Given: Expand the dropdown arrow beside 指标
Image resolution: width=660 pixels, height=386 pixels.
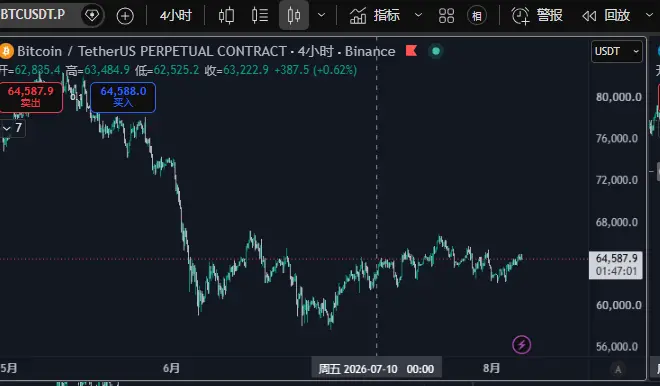Looking at the screenshot, I should [418, 16].
